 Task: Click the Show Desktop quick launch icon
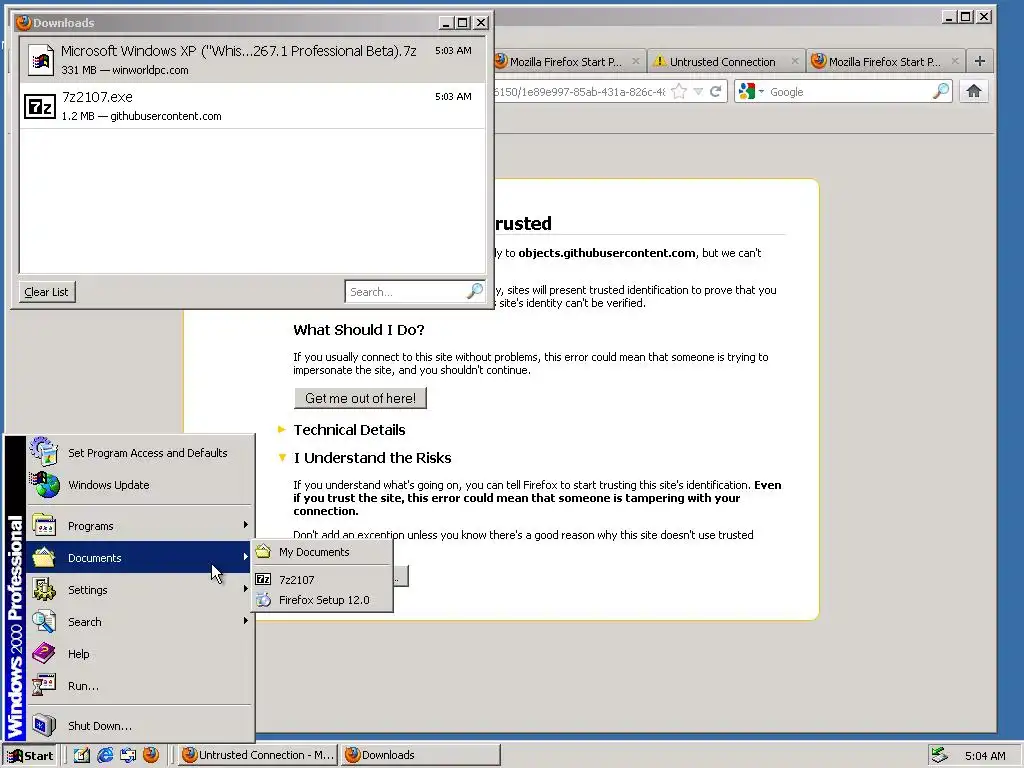tap(82, 755)
